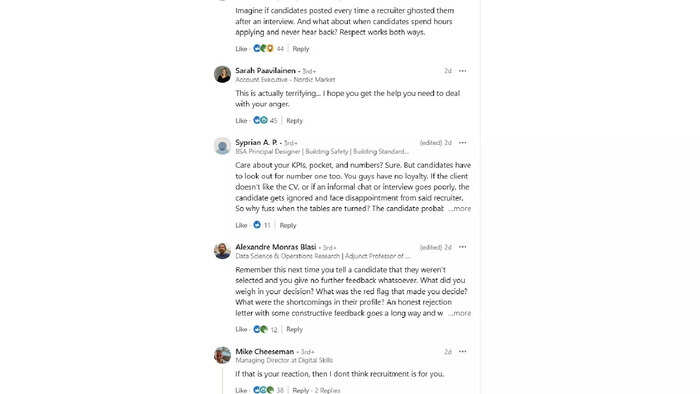Image resolution: width=700 pixels, height=394 pixels.
Task: Like Alexandre Monras Blasi's comment
Action: click(241, 330)
